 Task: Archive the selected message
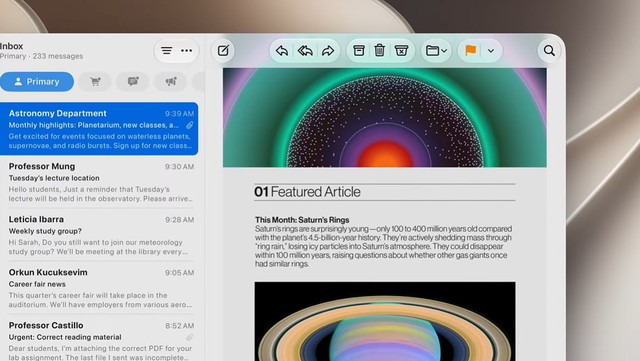pos(359,51)
